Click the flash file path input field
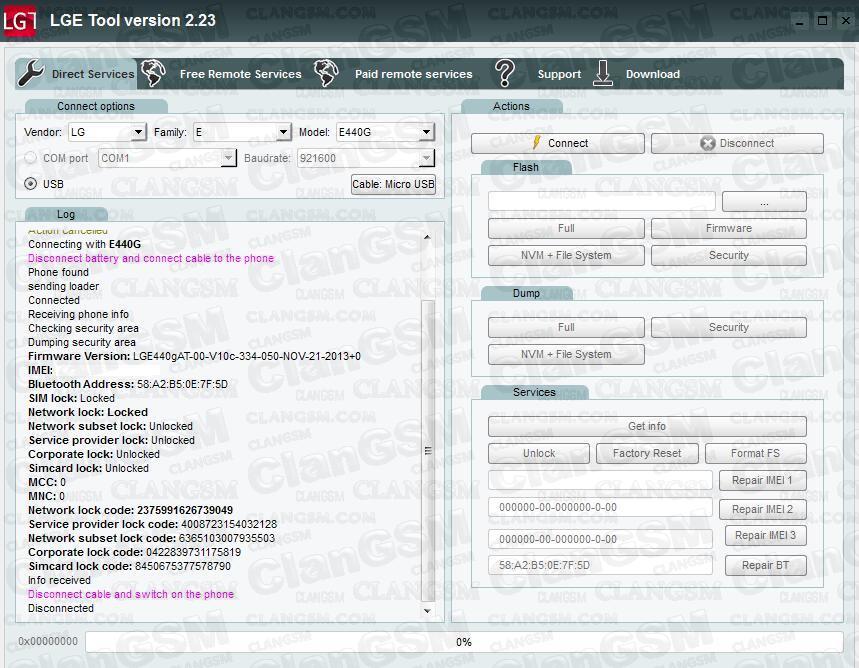859x668 pixels. click(602, 201)
